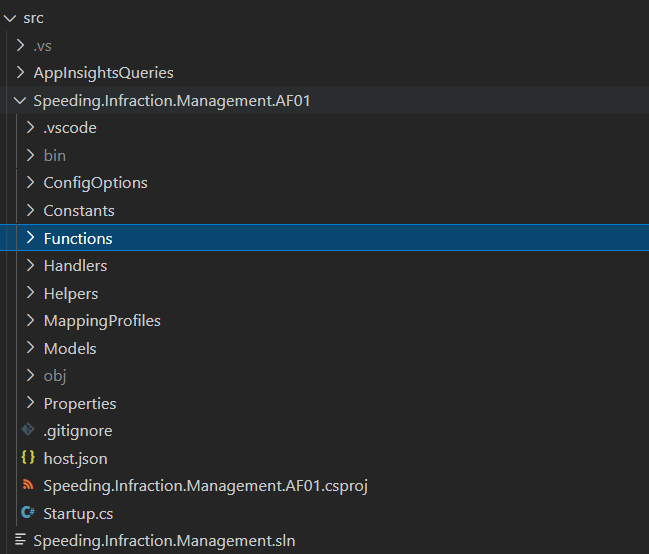The width and height of the screenshot is (649, 554).
Task: Collapse the src root folder chevron
Action: tap(11, 18)
